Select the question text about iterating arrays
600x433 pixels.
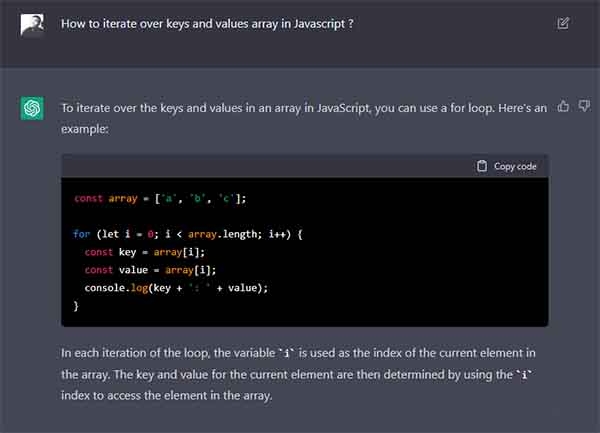click(x=207, y=24)
